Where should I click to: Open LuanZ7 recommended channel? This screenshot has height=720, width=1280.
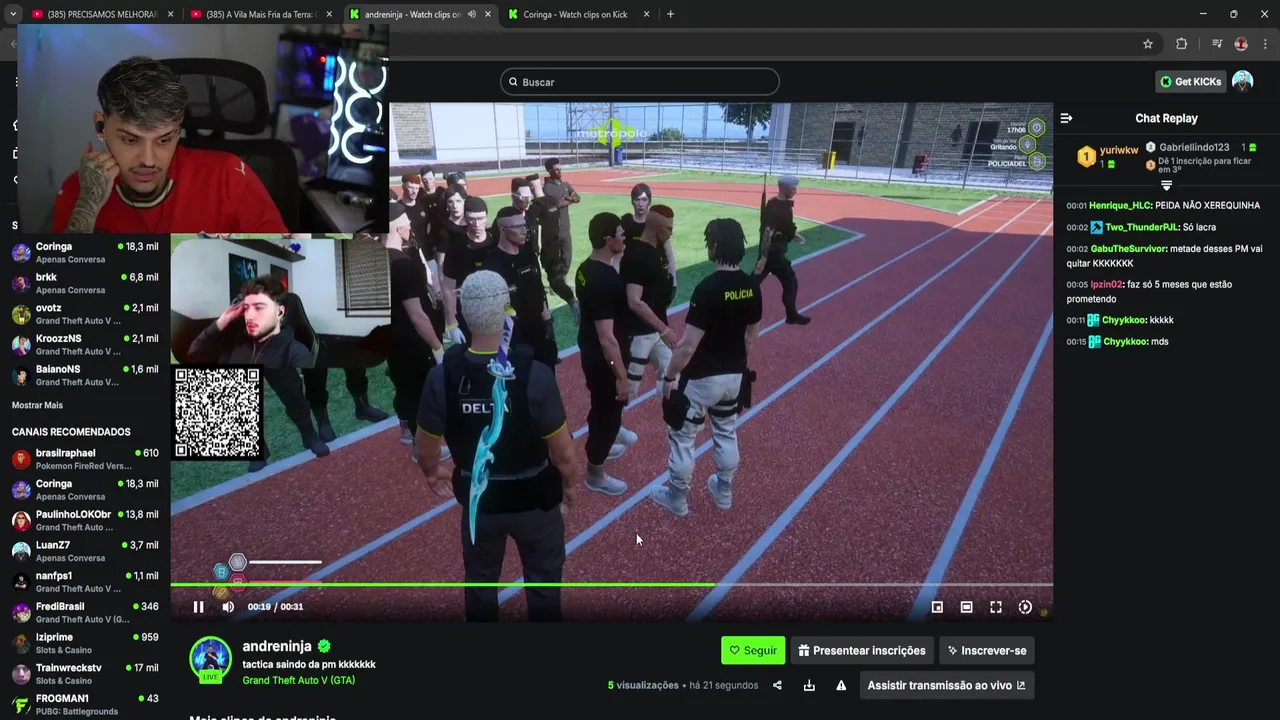(x=85, y=551)
